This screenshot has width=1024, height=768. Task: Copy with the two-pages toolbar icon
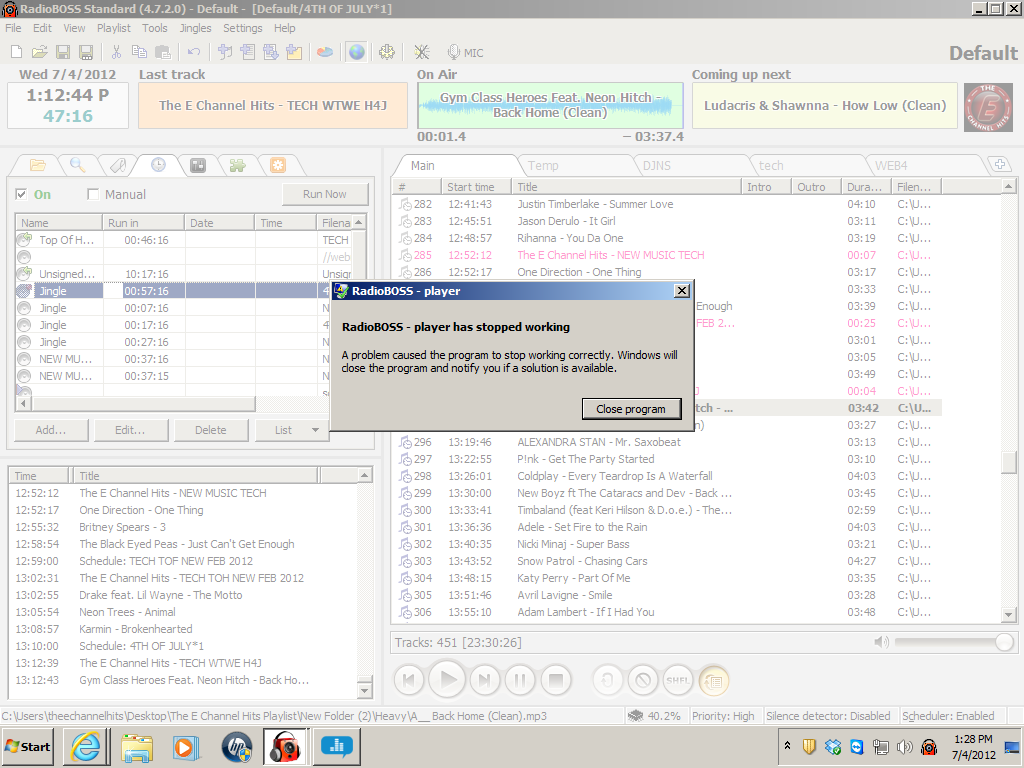pyautogui.click(x=139, y=52)
